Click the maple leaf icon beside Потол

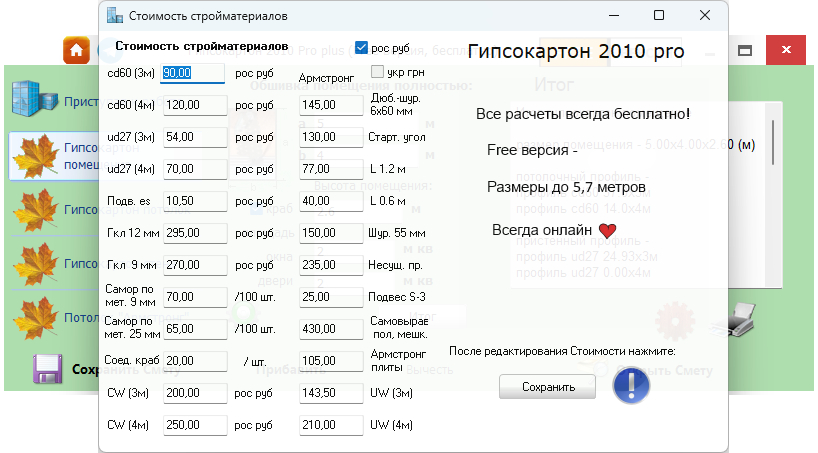35,317
